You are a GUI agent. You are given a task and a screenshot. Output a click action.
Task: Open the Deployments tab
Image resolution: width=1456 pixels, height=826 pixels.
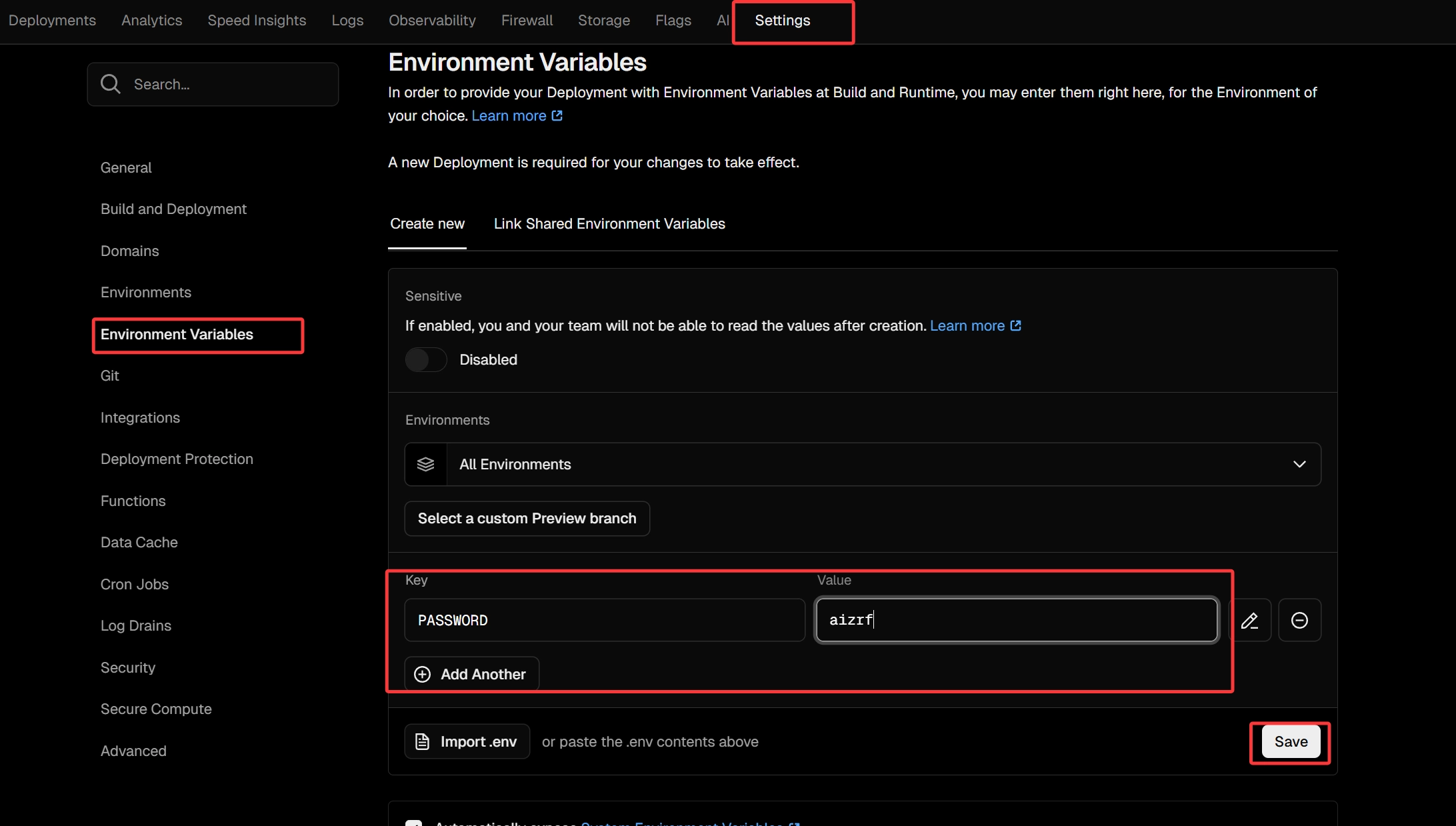pos(52,21)
